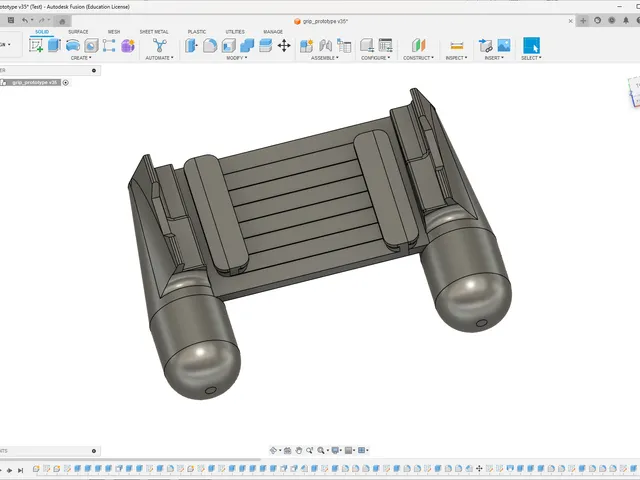This screenshot has height=480, width=640.
Task: Switch to the Utilities tab
Action: (235, 32)
